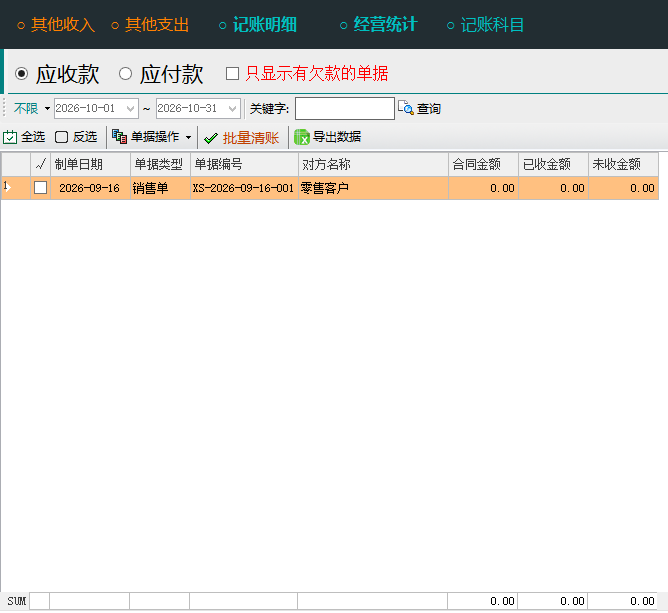Select all rows via 全选 text
Screen dimensions: 668x613
coord(33,137)
